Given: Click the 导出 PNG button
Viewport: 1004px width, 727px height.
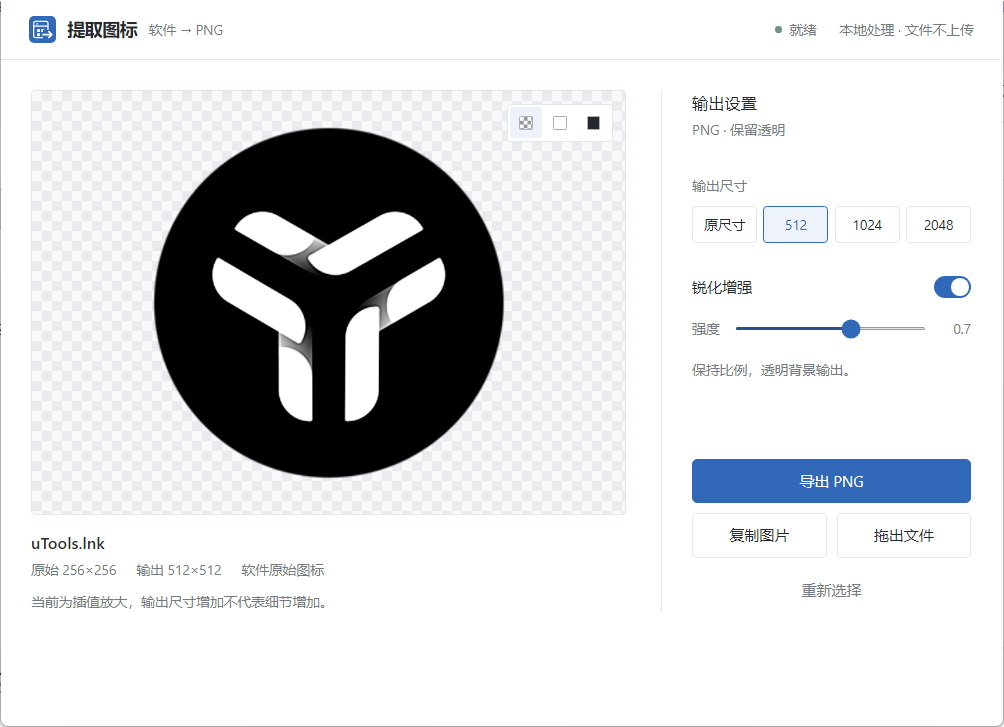Looking at the screenshot, I should tap(831, 481).
